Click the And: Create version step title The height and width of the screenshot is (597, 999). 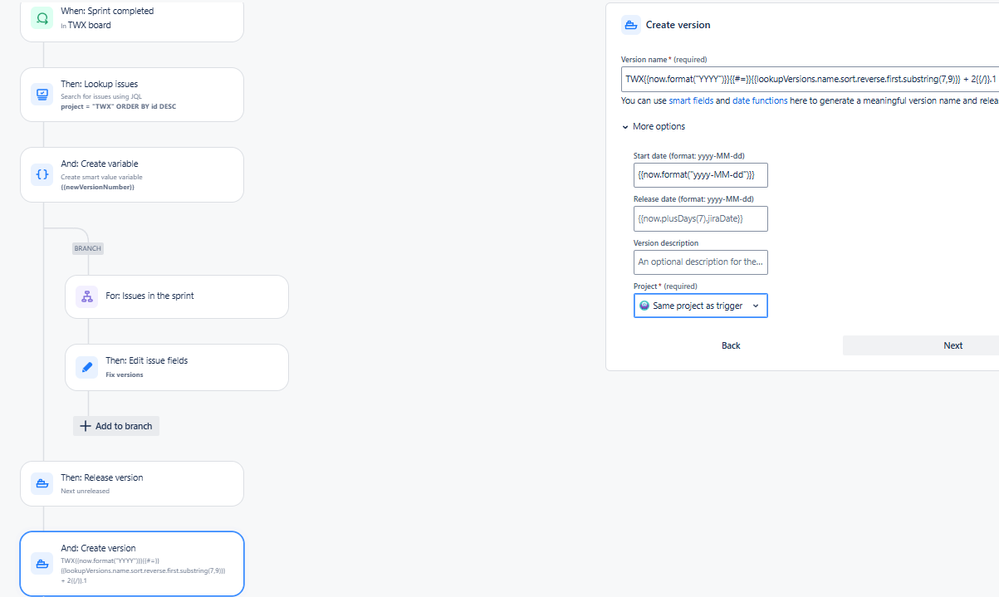(x=98, y=548)
